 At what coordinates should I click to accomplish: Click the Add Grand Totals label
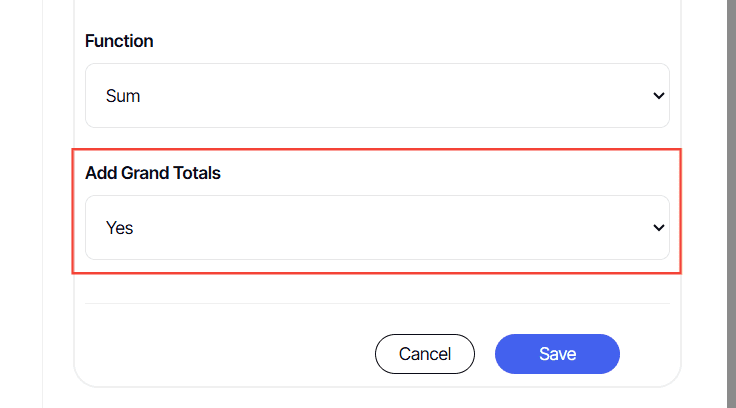pyautogui.click(x=153, y=173)
